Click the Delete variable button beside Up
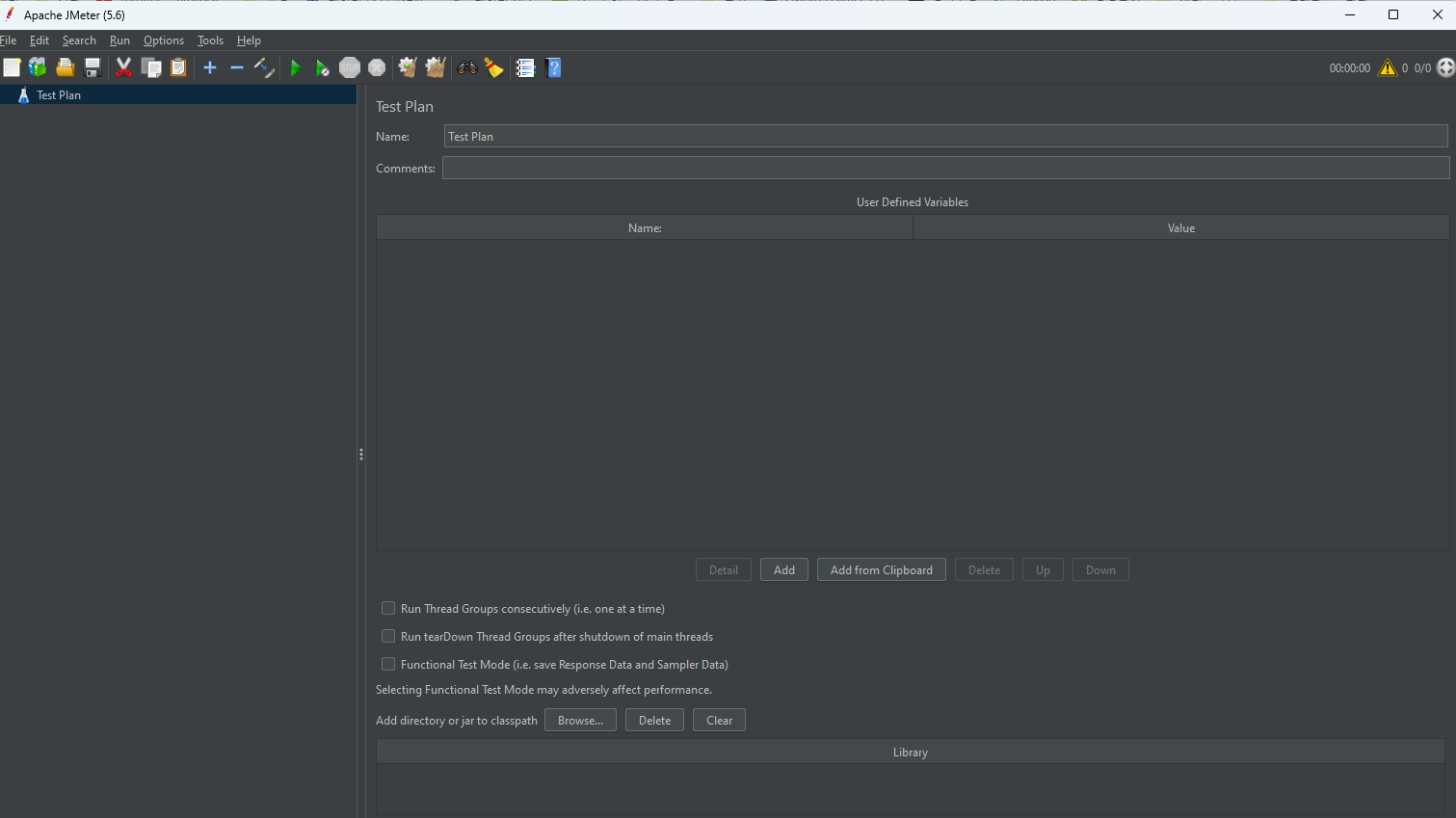The width and height of the screenshot is (1456, 818). 984,569
